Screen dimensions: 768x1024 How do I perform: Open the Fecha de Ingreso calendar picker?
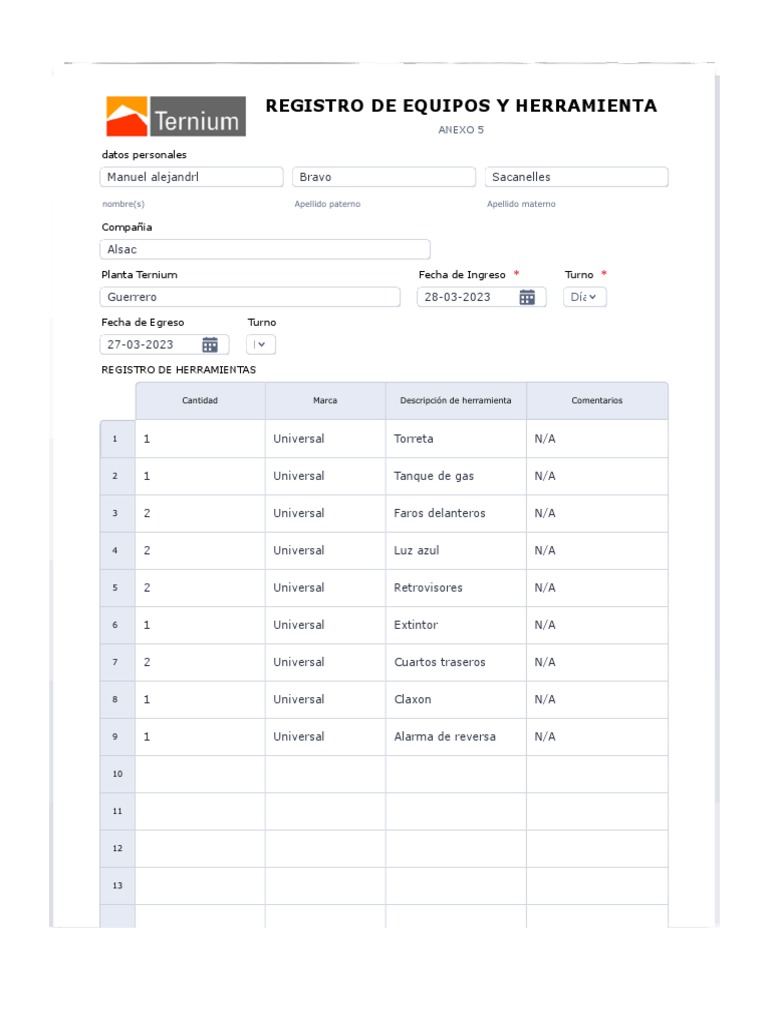[x=527, y=297]
